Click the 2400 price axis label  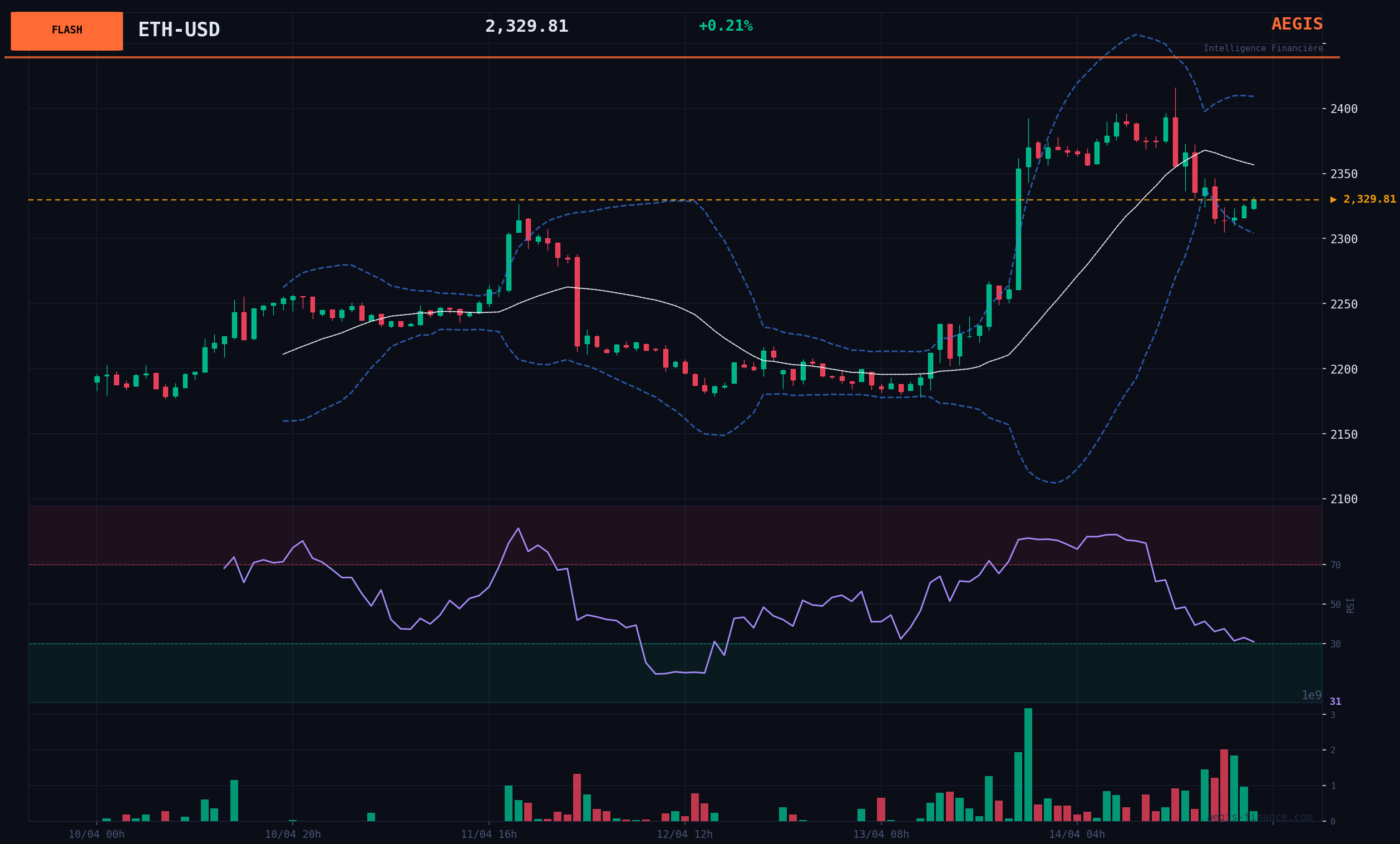click(1344, 109)
